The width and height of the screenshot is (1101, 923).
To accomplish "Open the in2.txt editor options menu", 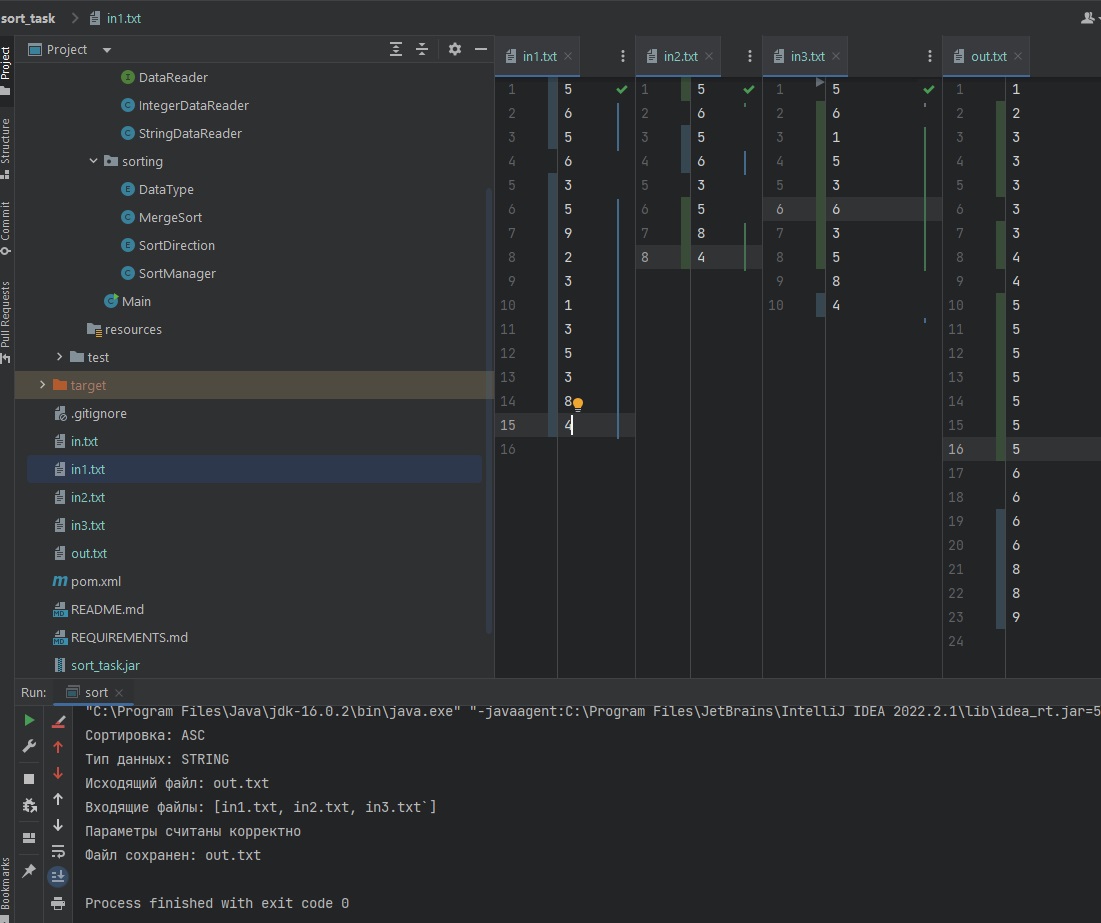I will pyautogui.click(x=750, y=56).
